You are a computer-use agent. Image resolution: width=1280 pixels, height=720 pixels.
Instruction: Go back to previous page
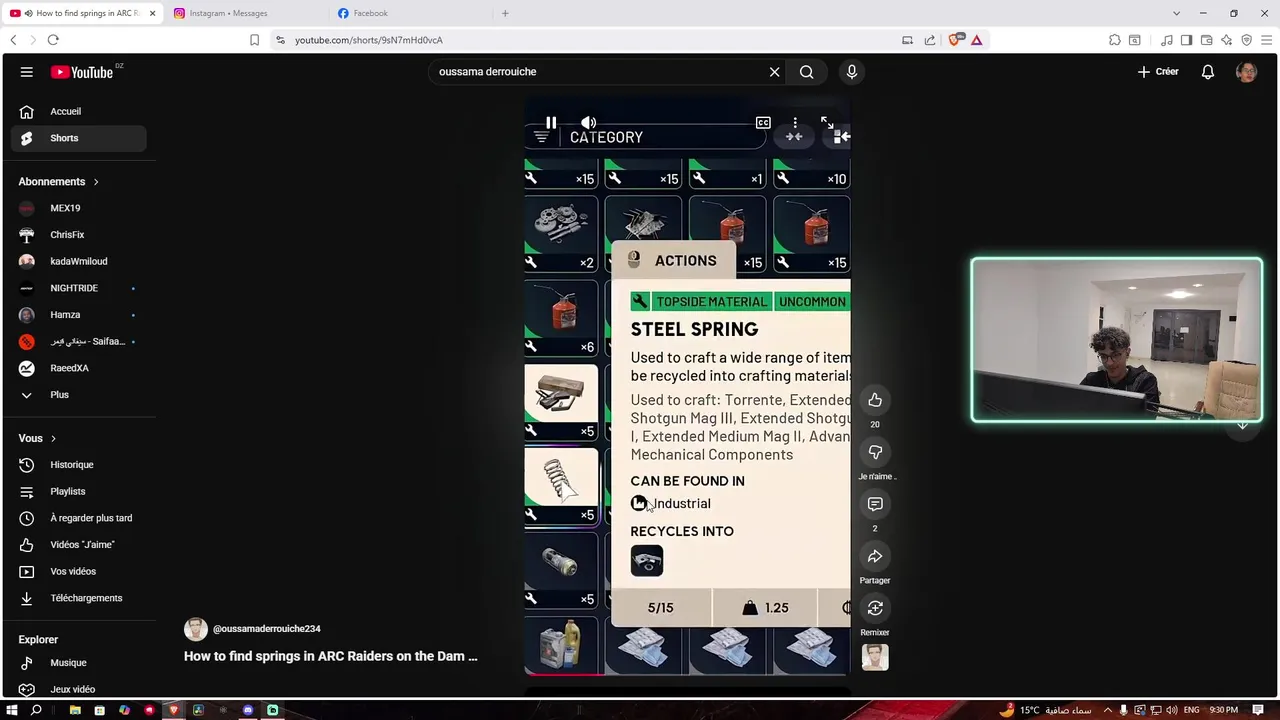pos(13,40)
